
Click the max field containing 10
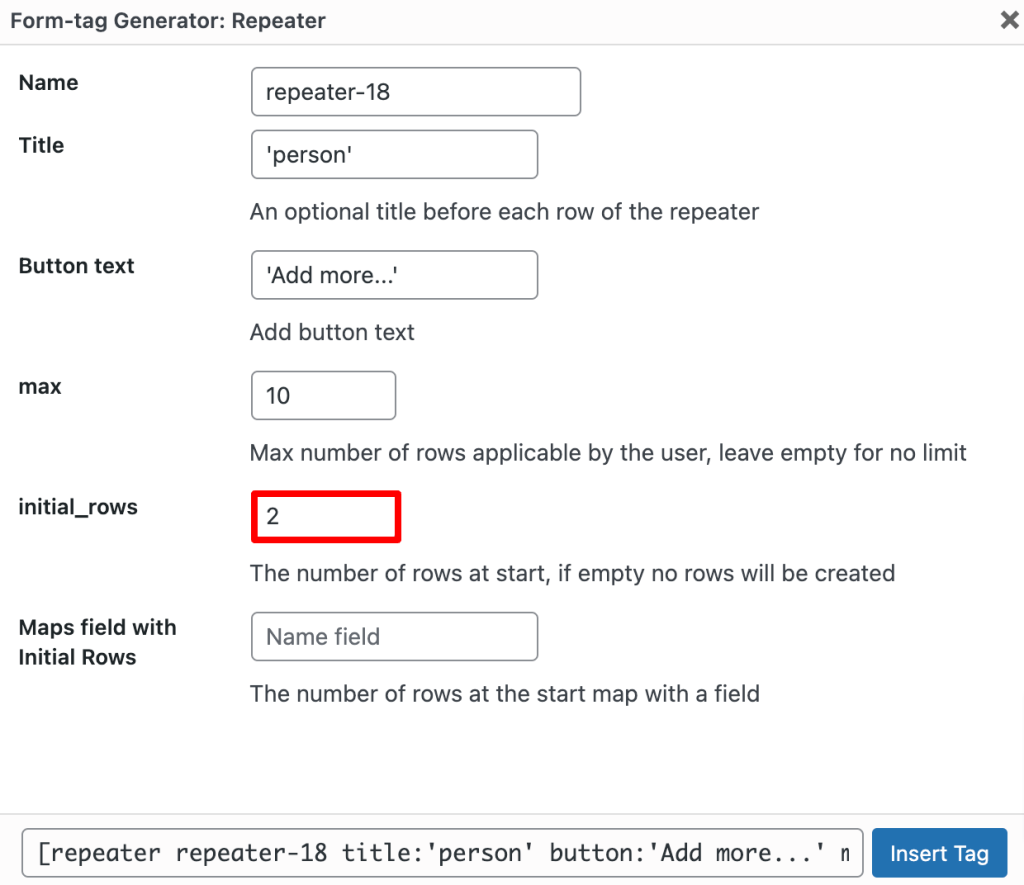tap(322, 395)
